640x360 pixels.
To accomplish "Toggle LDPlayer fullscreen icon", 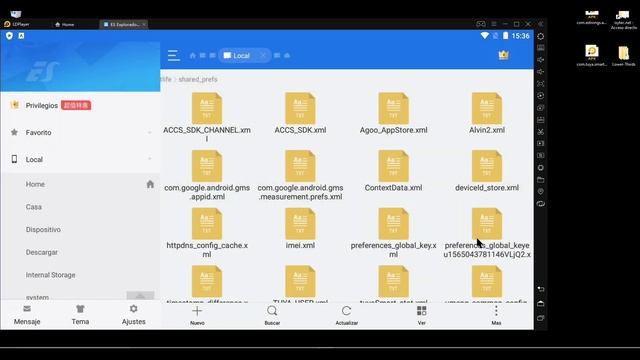I will 541,84.
